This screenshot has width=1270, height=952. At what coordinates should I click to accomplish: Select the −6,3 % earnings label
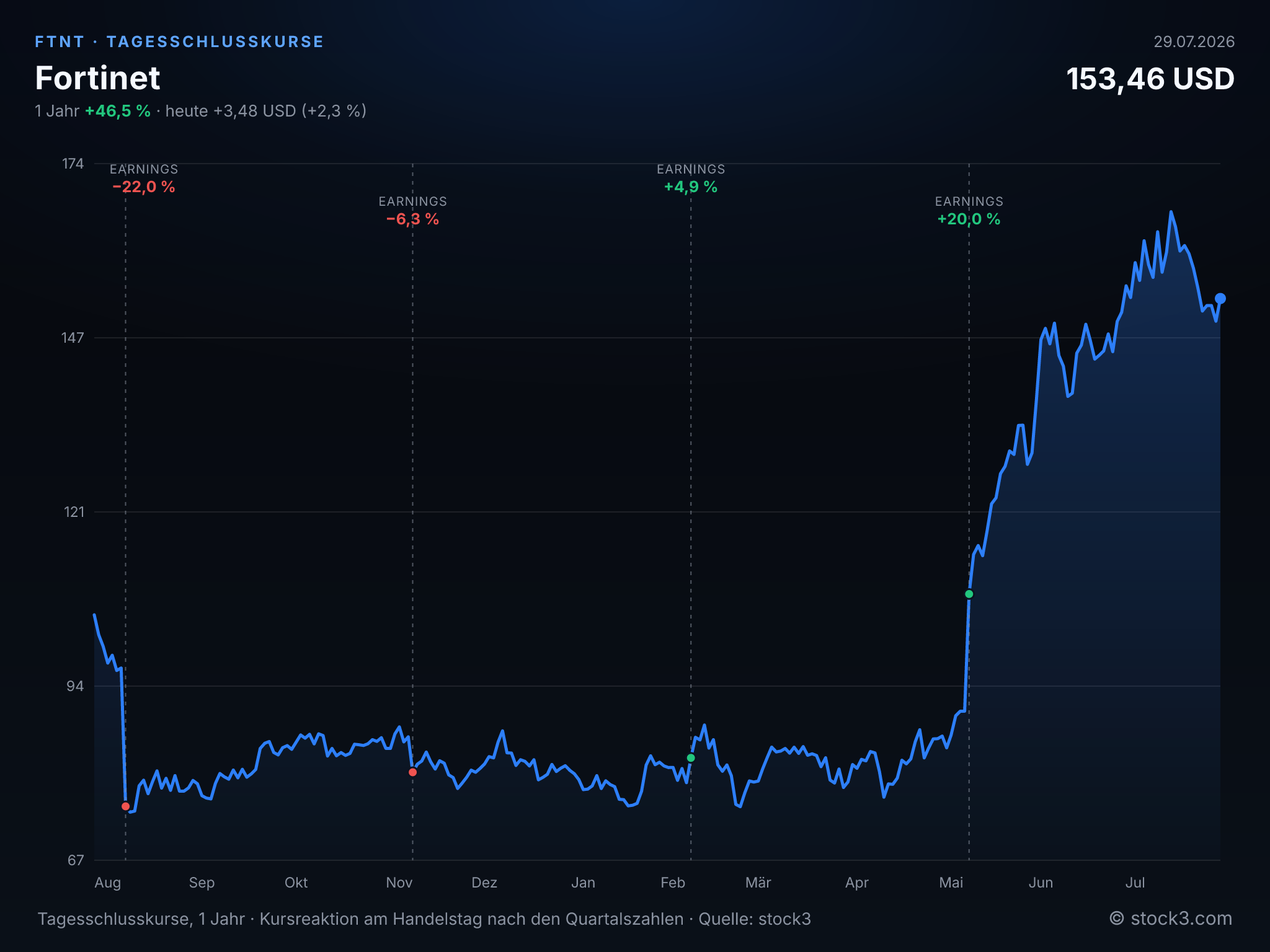coord(413,219)
